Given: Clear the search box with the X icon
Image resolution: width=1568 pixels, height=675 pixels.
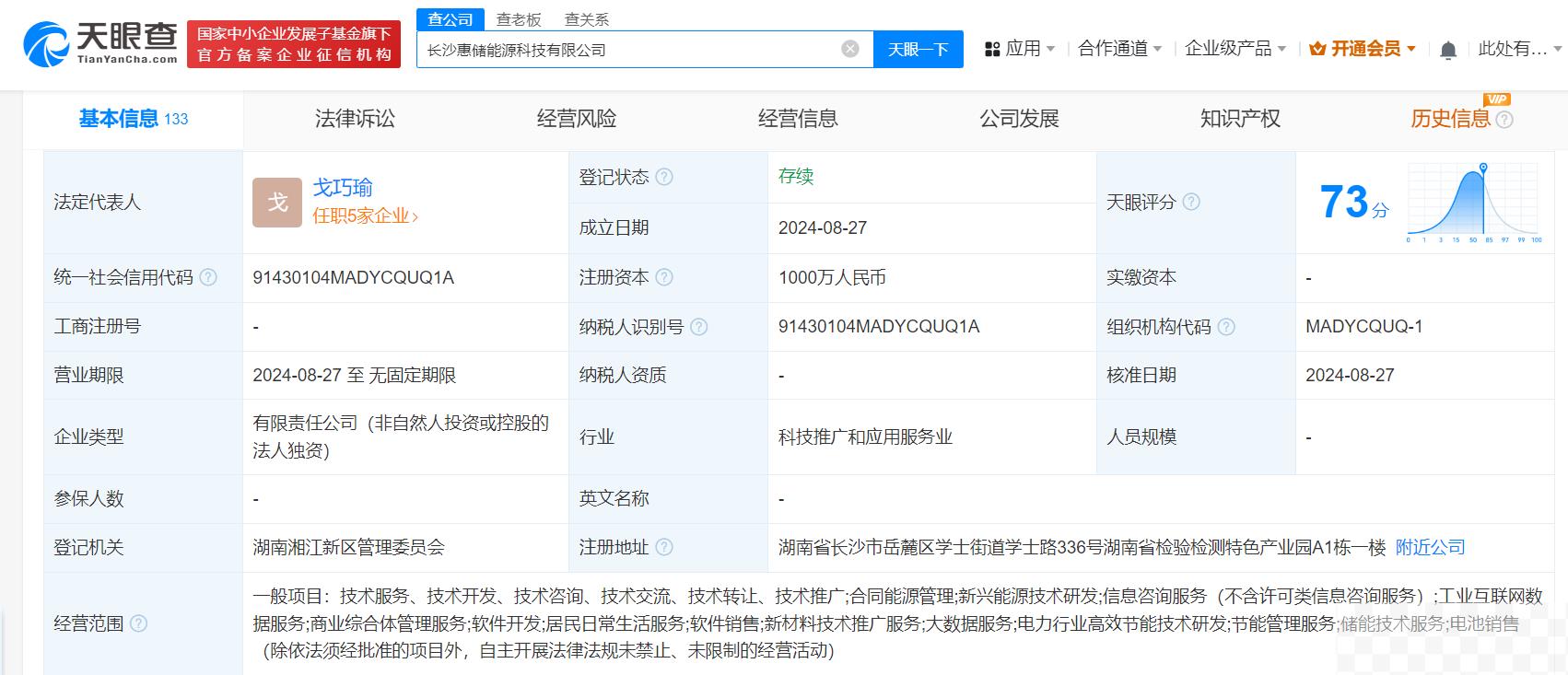Looking at the screenshot, I should click(850, 49).
